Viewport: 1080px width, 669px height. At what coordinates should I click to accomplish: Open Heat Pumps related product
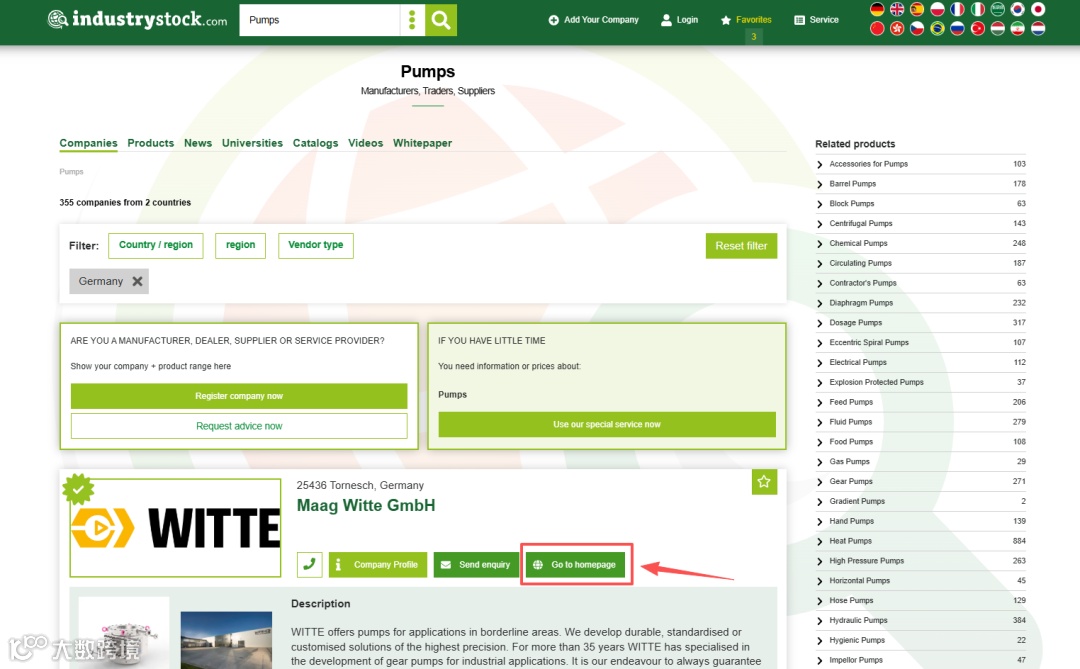pos(851,541)
